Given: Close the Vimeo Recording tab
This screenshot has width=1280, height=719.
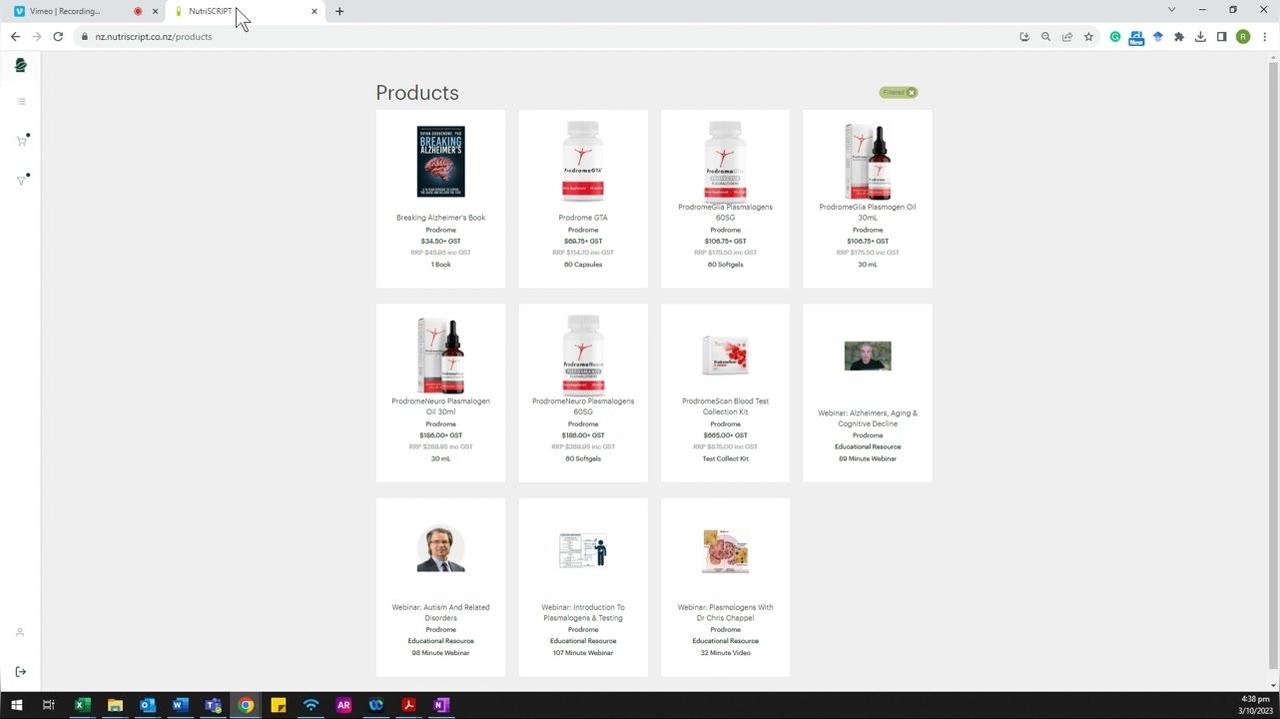Looking at the screenshot, I should pyautogui.click(x=155, y=11).
